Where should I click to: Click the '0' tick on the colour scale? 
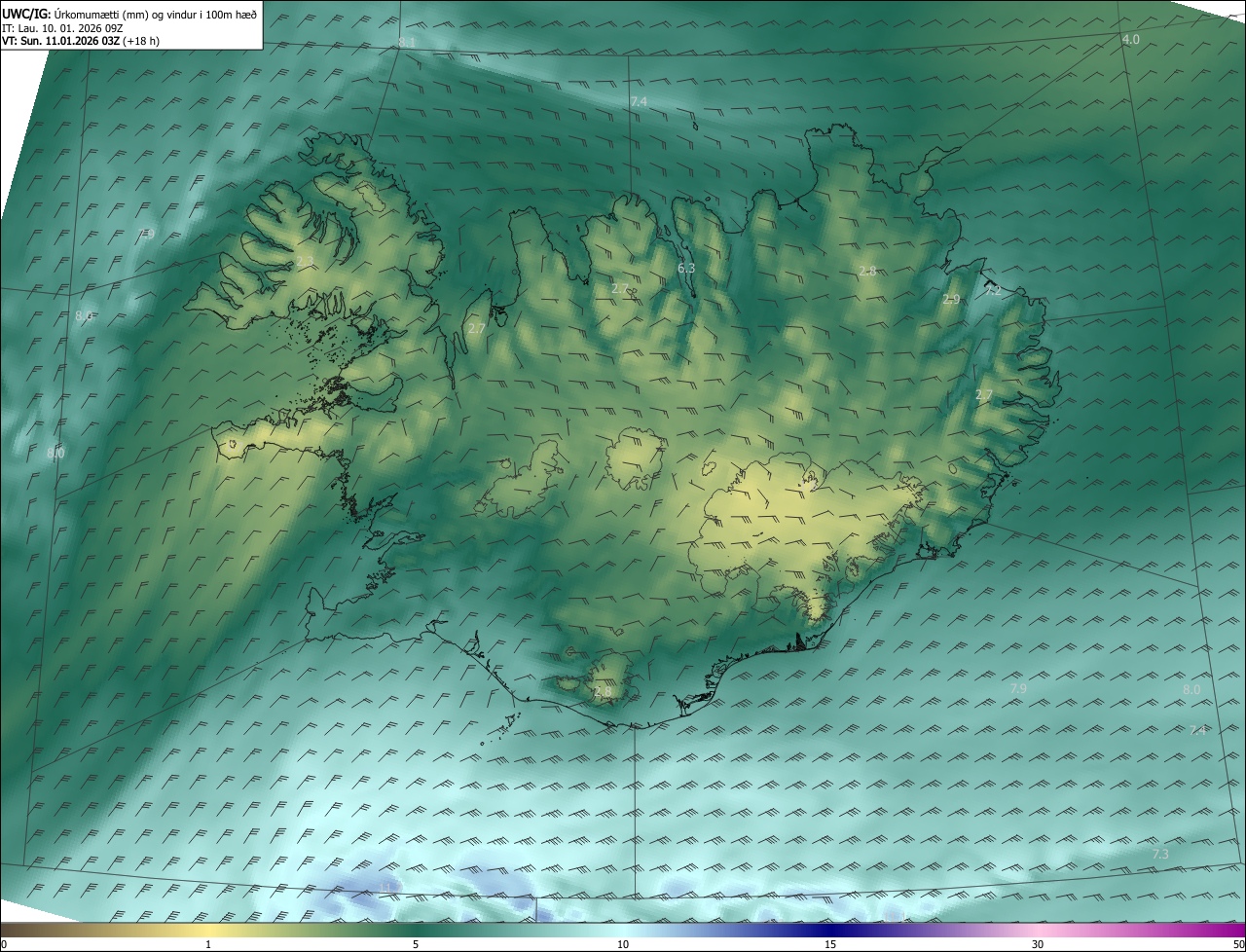tap(4, 945)
